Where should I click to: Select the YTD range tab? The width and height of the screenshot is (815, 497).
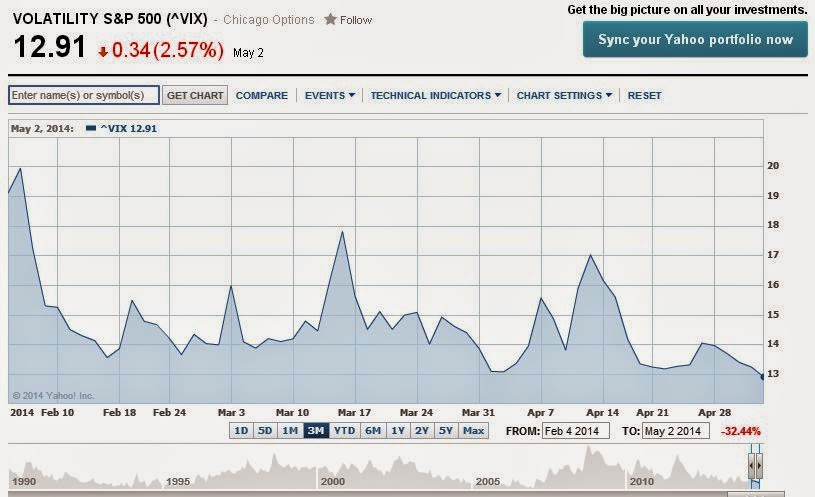[345, 430]
